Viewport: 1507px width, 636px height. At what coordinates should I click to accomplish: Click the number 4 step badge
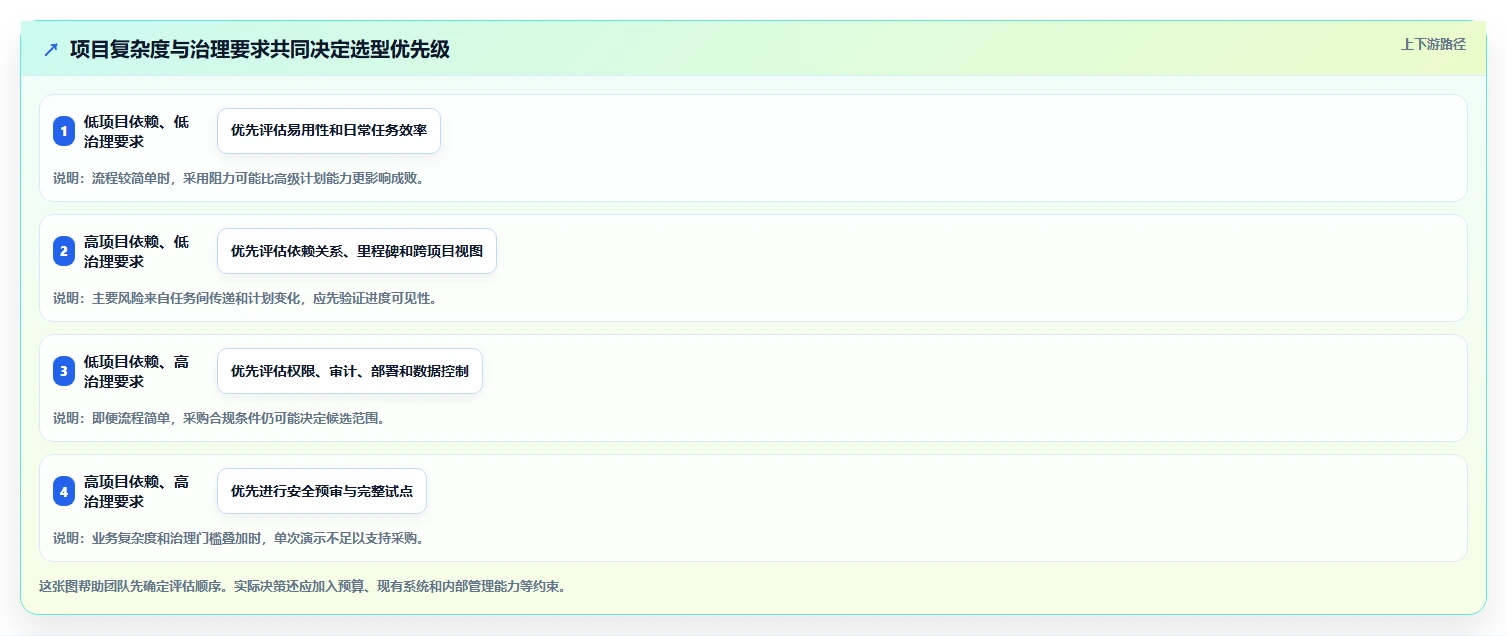point(64,491)
